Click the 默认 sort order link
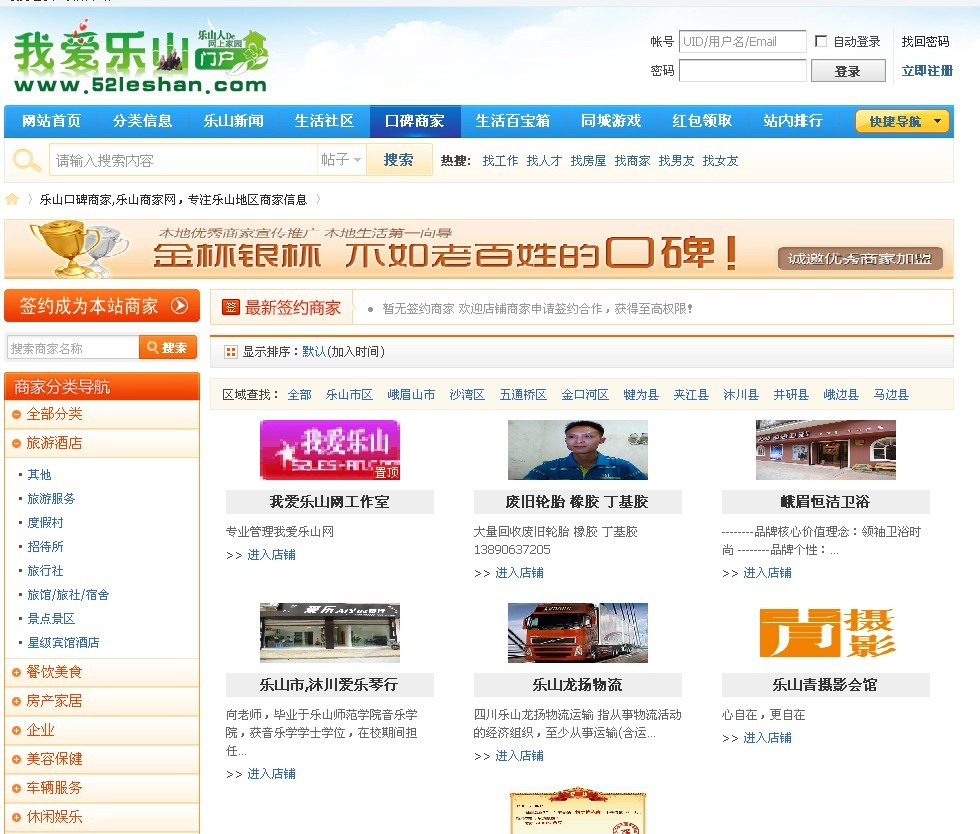The width and height of the screenshot is (980, 834). (x=314, y=352)
